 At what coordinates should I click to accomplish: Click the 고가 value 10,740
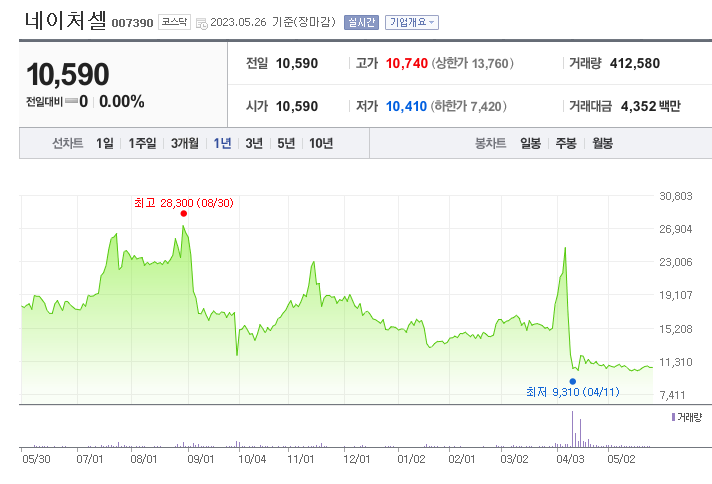406,63
